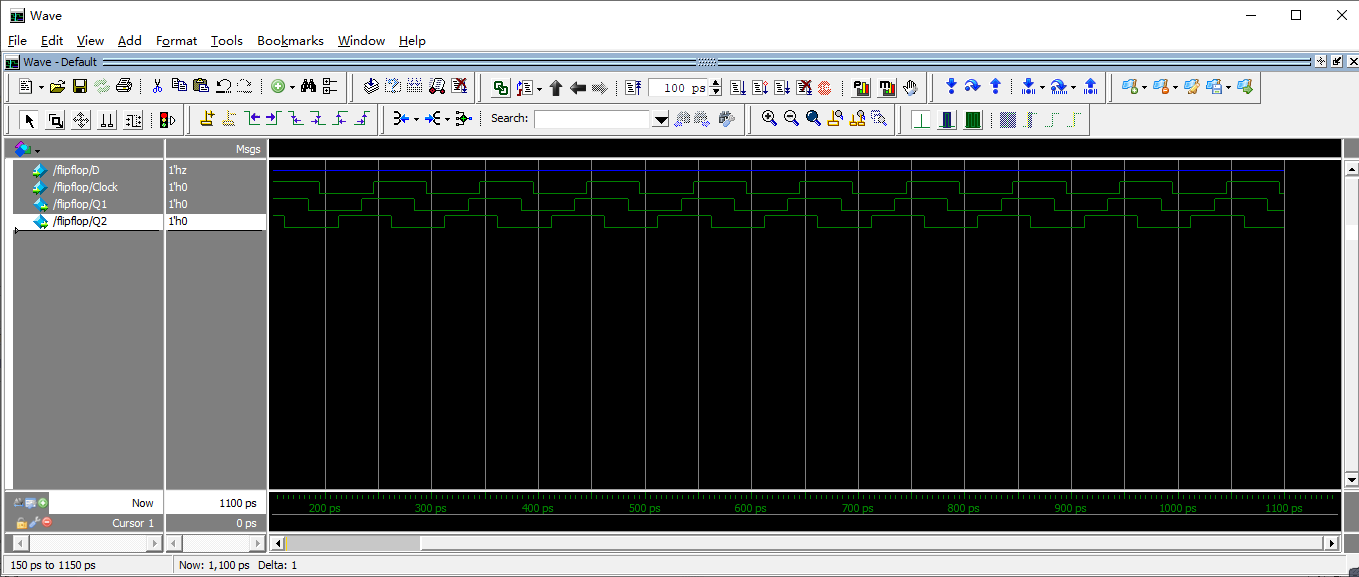
Task: Click the waveform horizontal scrollbar thumb
Action: coord(352,543)
